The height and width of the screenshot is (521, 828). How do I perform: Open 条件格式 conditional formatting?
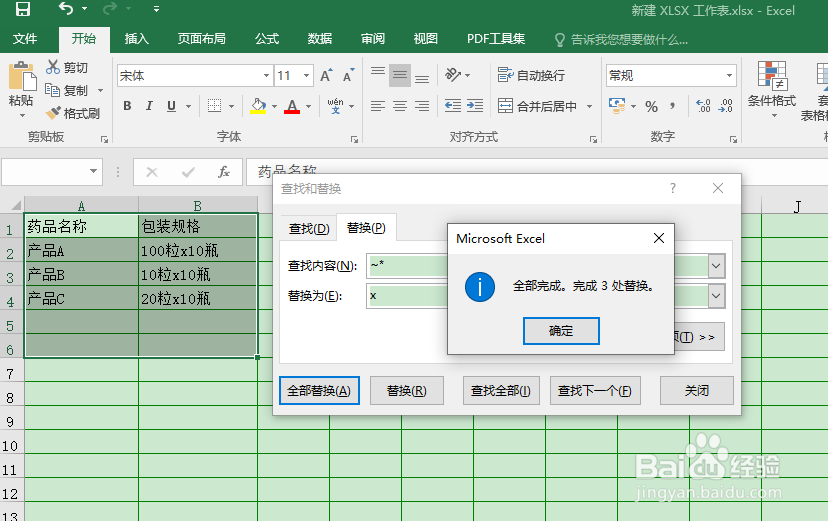771,88
